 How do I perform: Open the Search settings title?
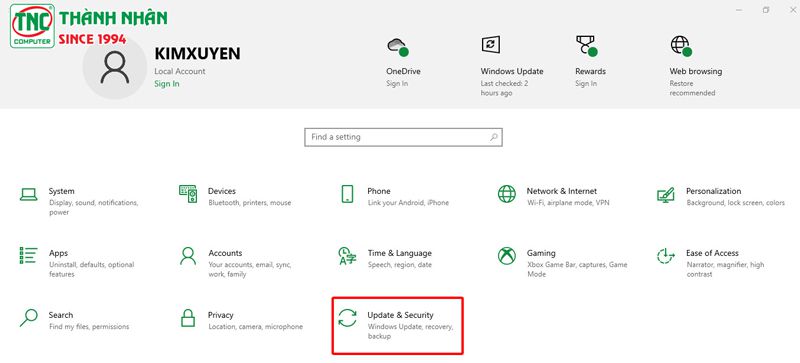pos(61,315)
